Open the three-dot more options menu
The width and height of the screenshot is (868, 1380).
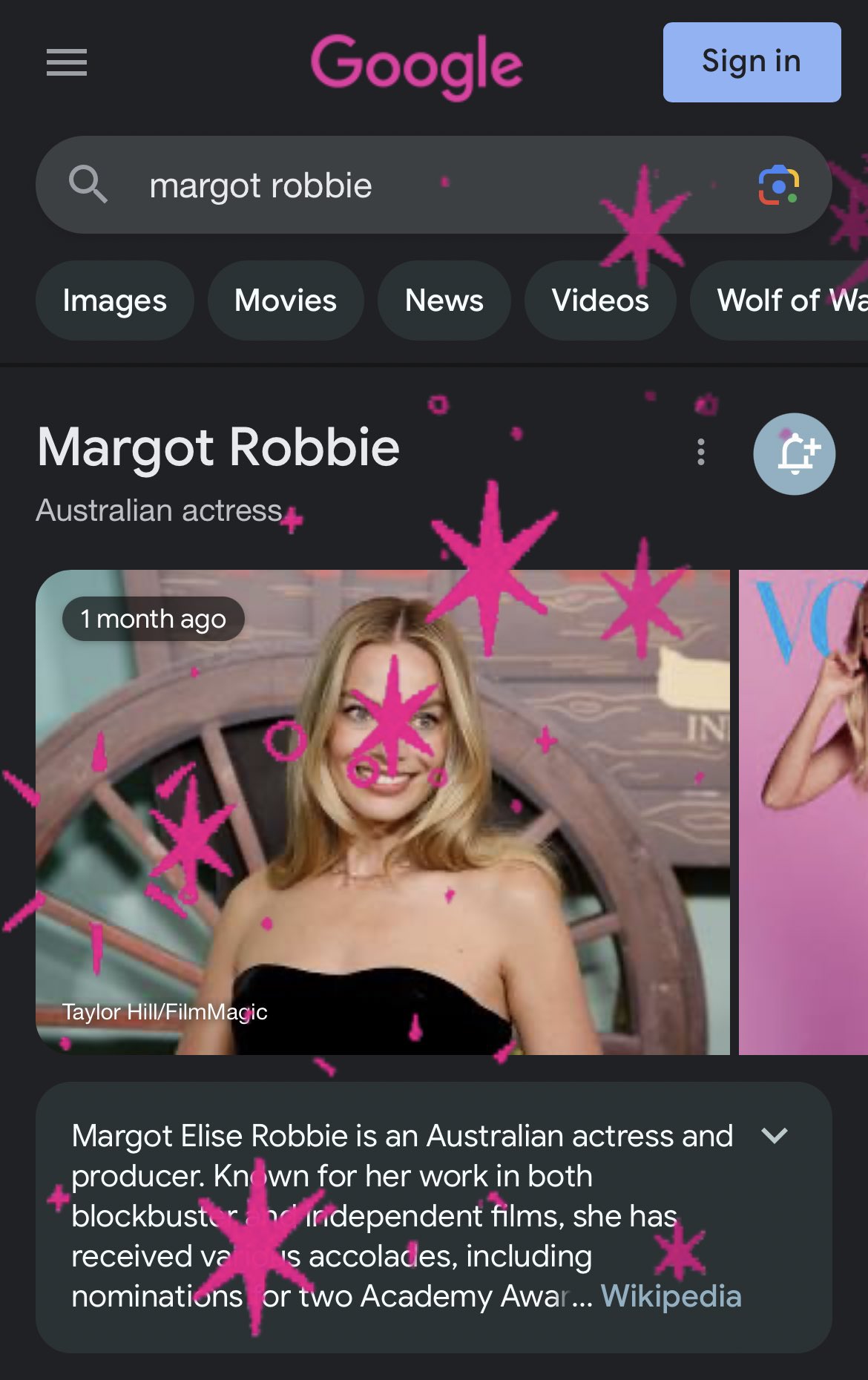701,452
